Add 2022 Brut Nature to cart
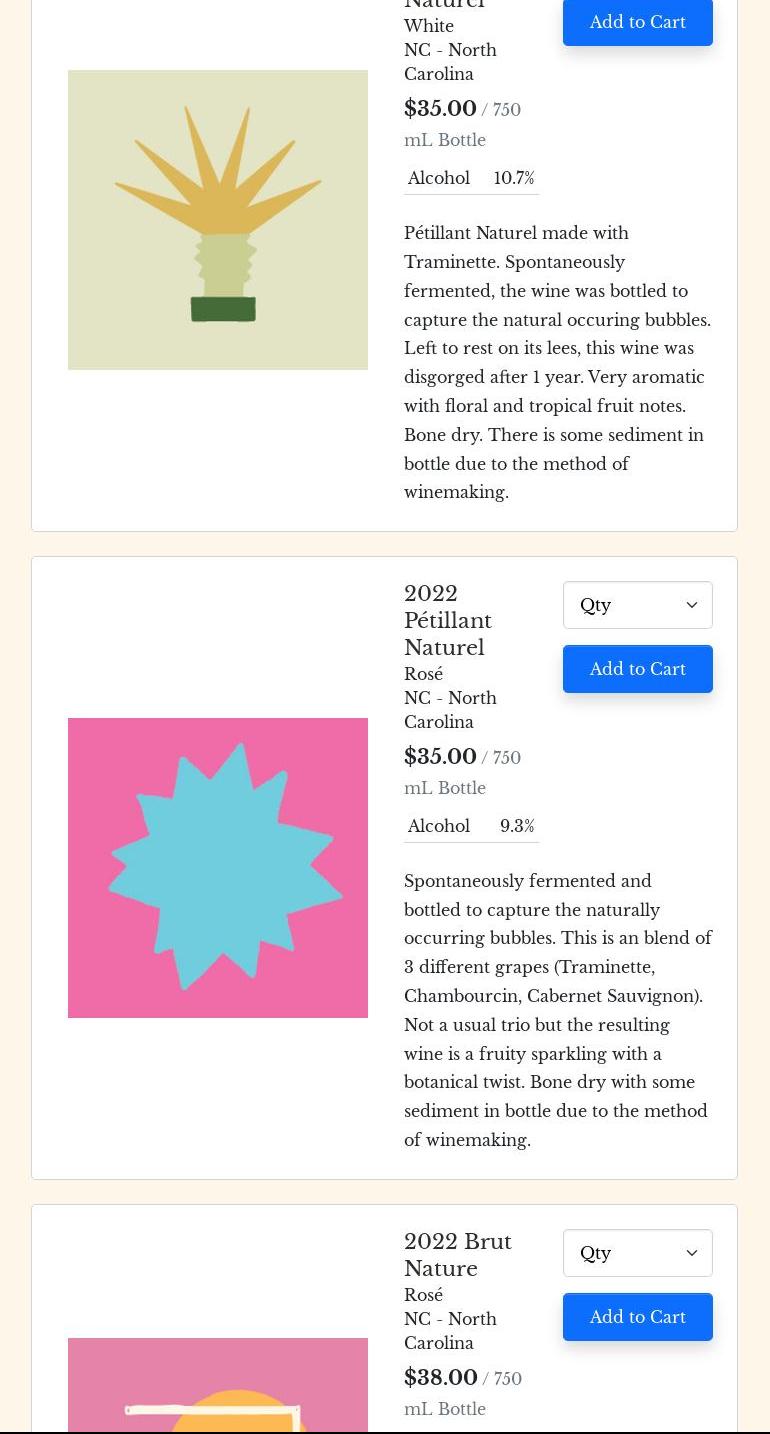770x1434 pixels. point(637,1317)
